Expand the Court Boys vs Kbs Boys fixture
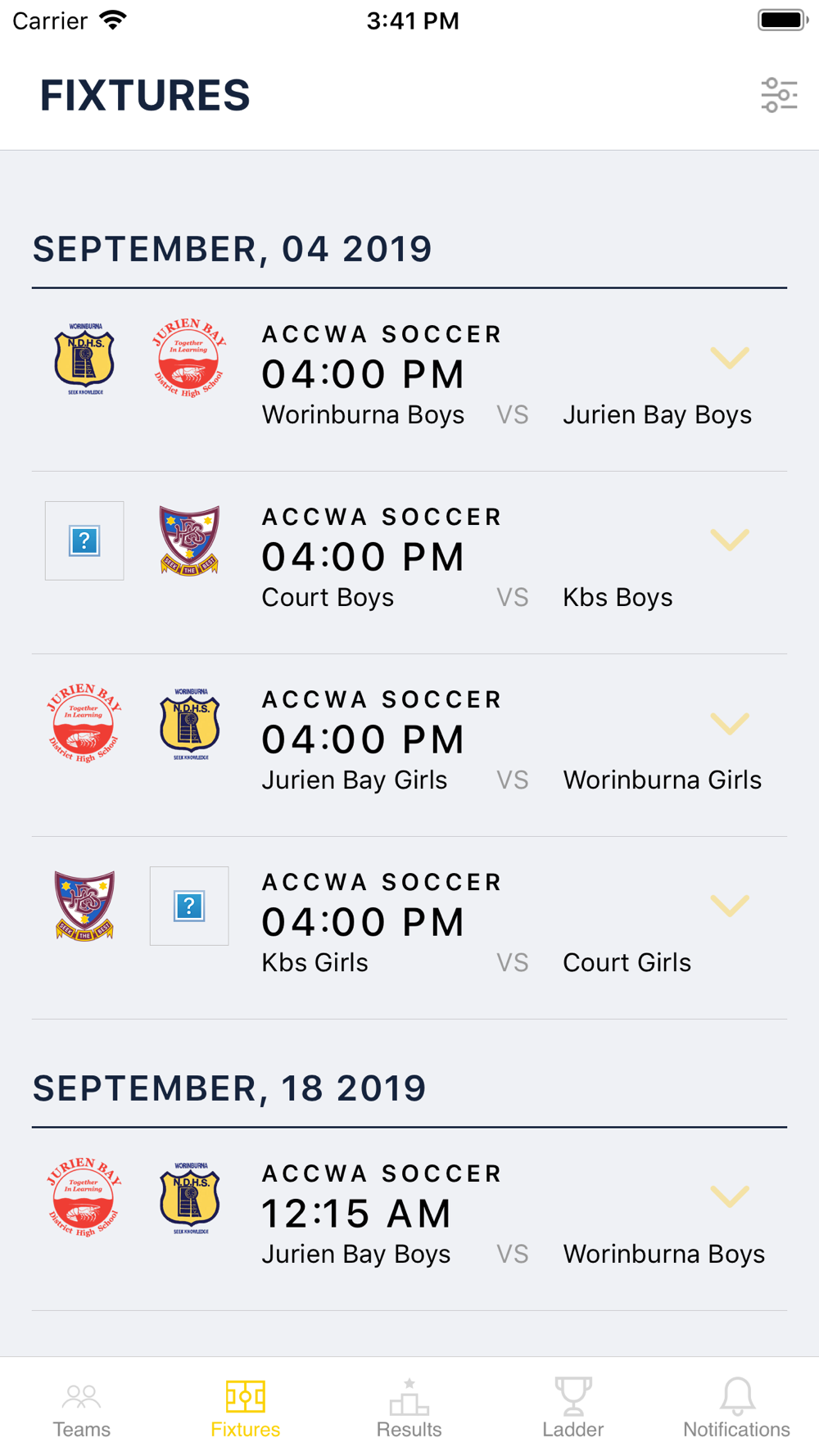 [730, 540]
